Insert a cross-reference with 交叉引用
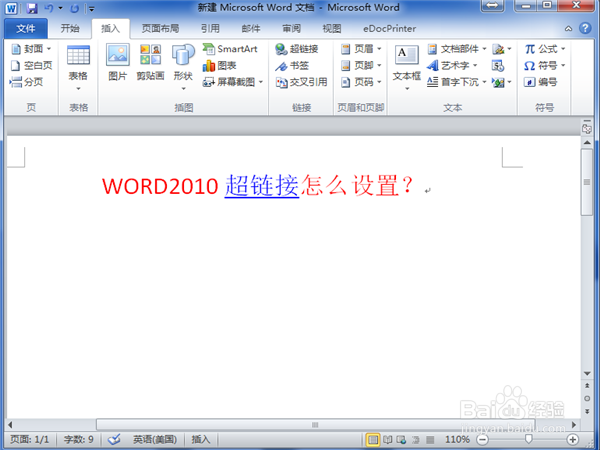The width and height of the screenshot is (600, 450). click(x=302, y=82)
